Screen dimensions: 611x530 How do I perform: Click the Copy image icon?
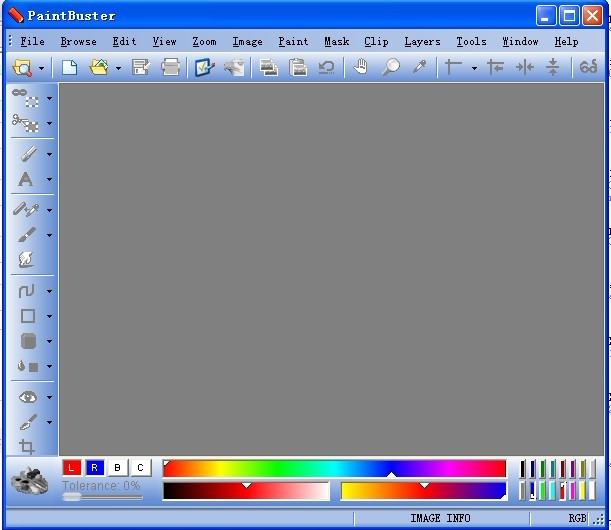(269, 67)
